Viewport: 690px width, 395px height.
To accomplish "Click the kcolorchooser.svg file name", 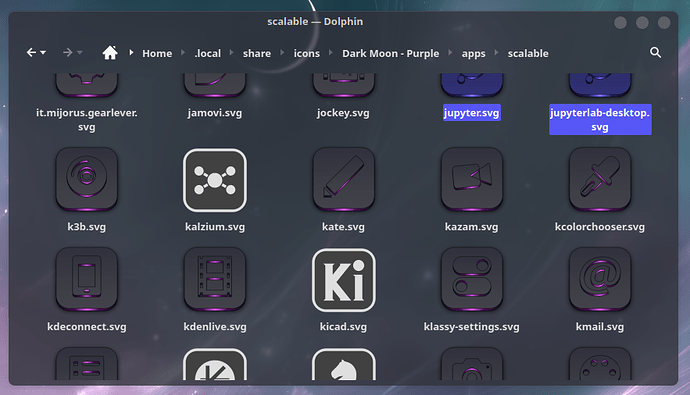I will pyautogui.click(x=600, y=227).
